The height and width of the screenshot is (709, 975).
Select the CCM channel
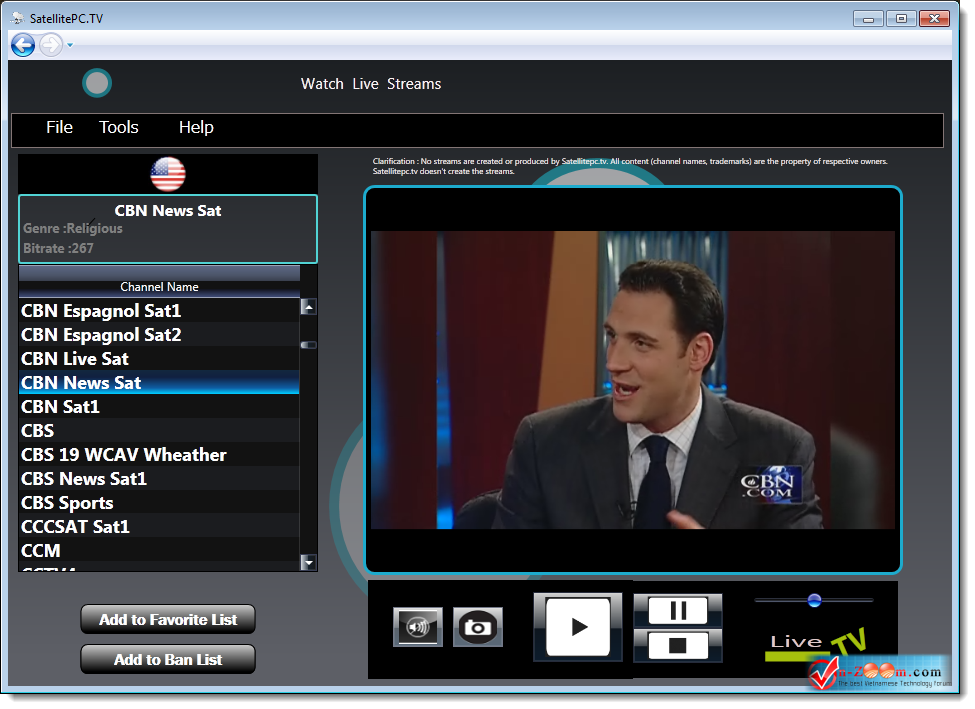click(x=159, y=550)
